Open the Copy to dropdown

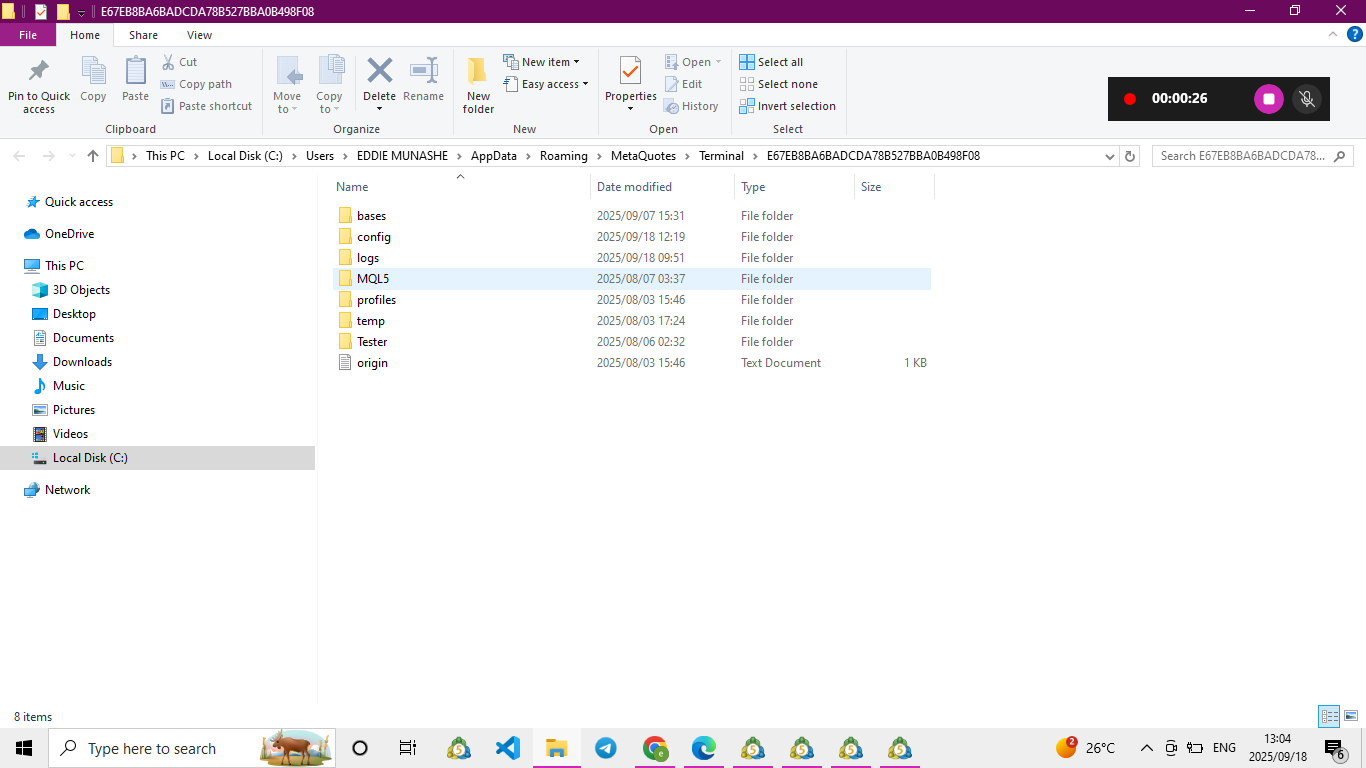click(x=330, y=85)
